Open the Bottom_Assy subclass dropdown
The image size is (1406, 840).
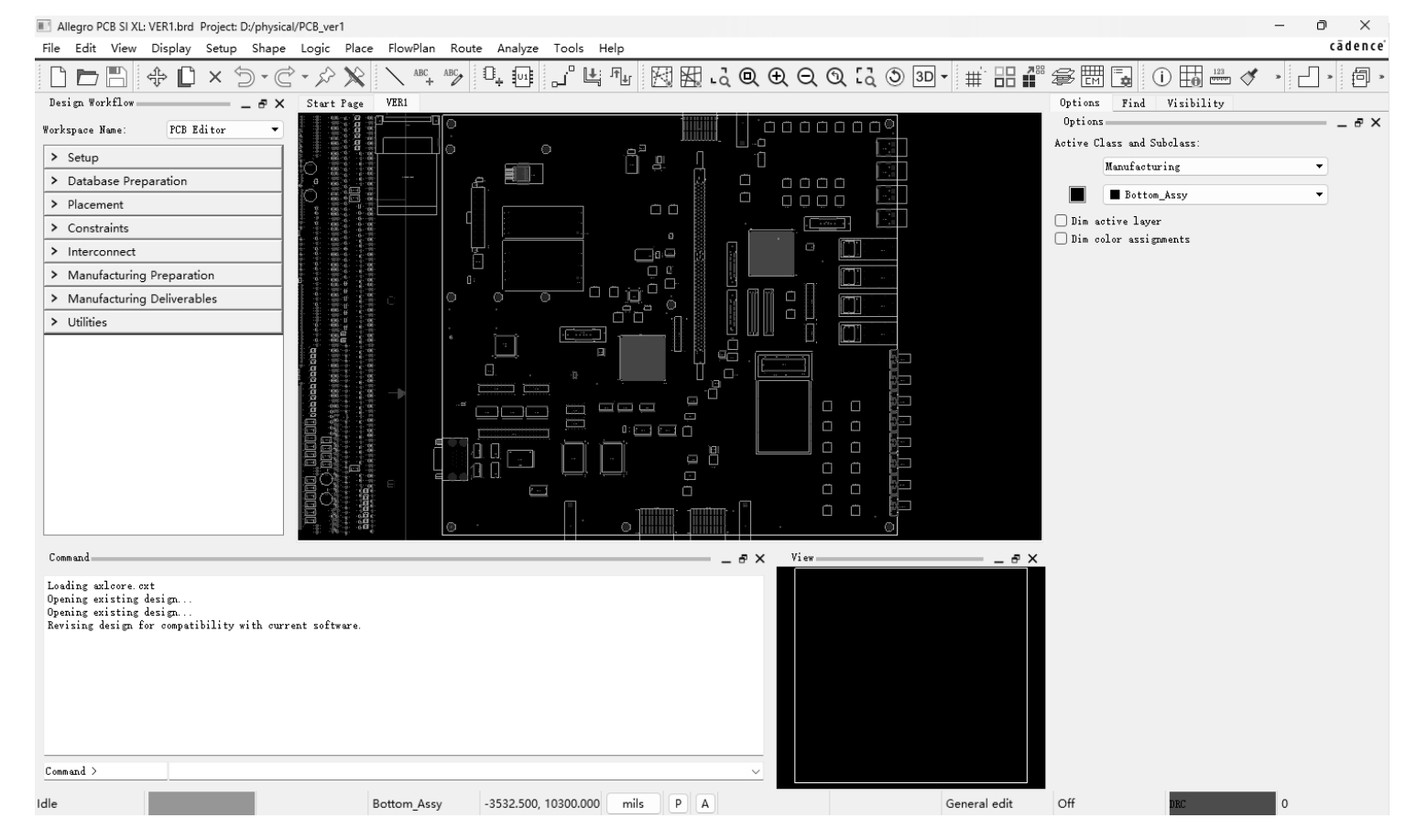[x=1215, y=195]
